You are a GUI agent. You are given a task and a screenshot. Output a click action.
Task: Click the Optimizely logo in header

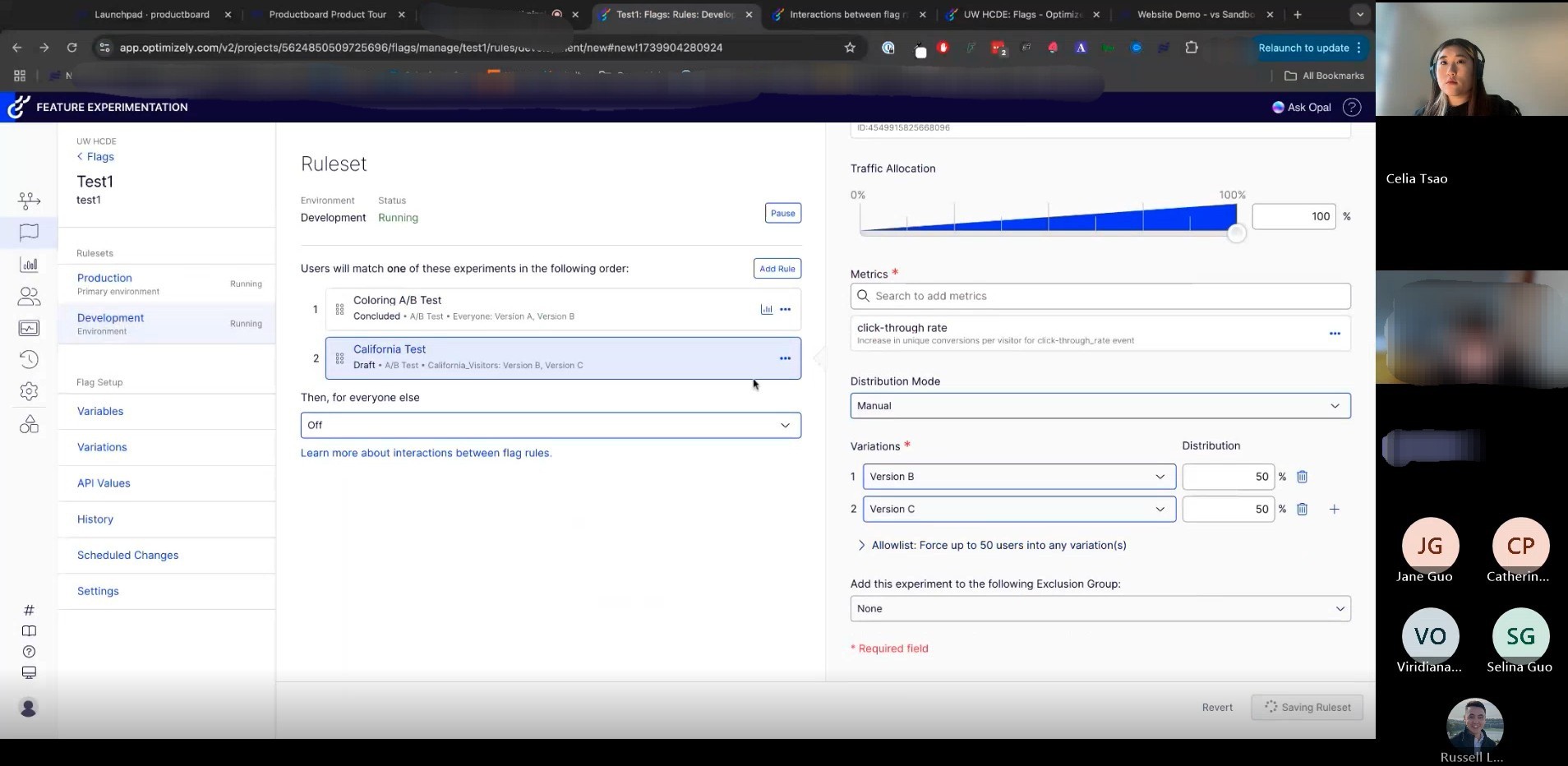(x=18, y=107)
